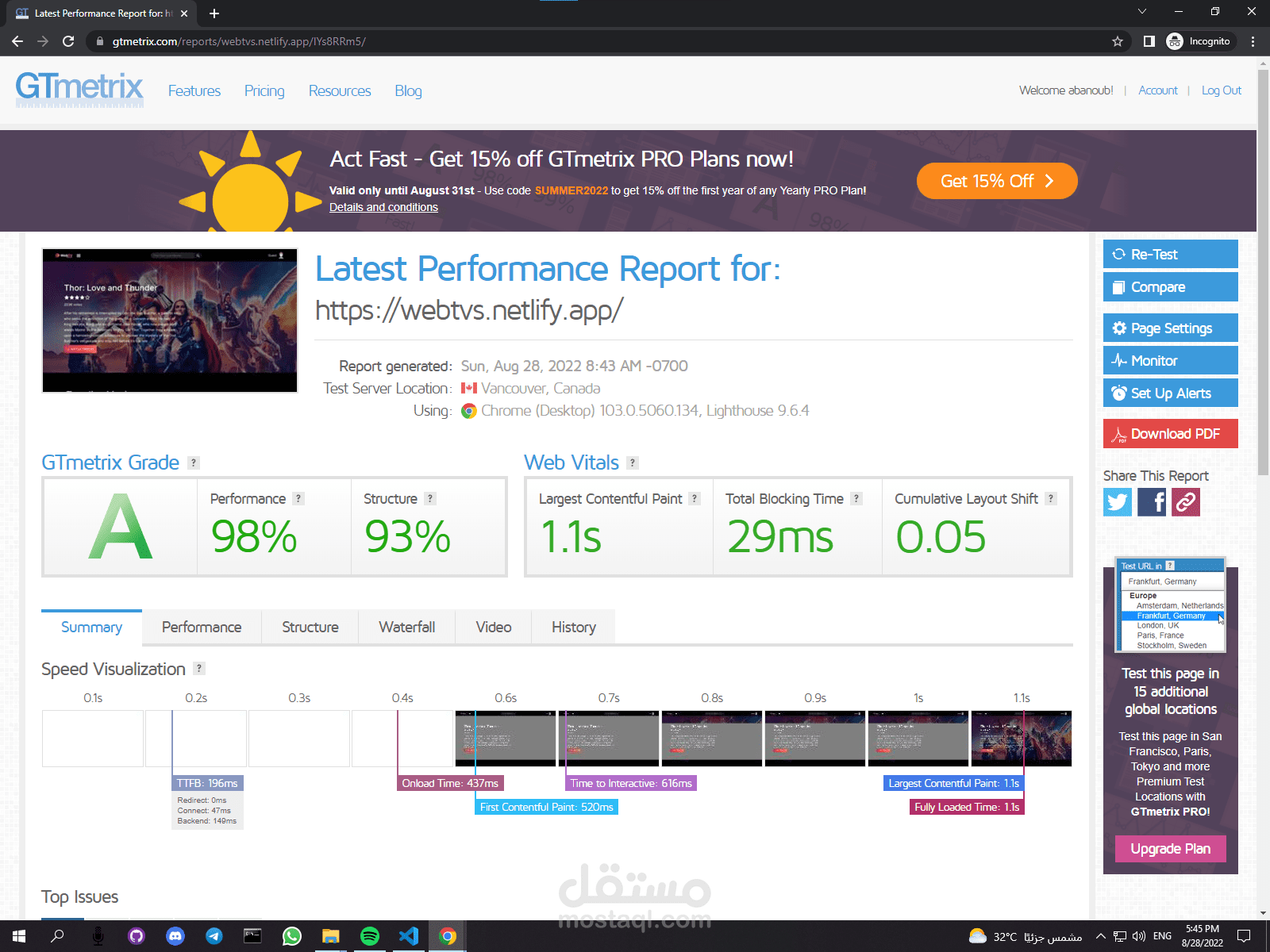Click Set Up Alerts

1170,393
